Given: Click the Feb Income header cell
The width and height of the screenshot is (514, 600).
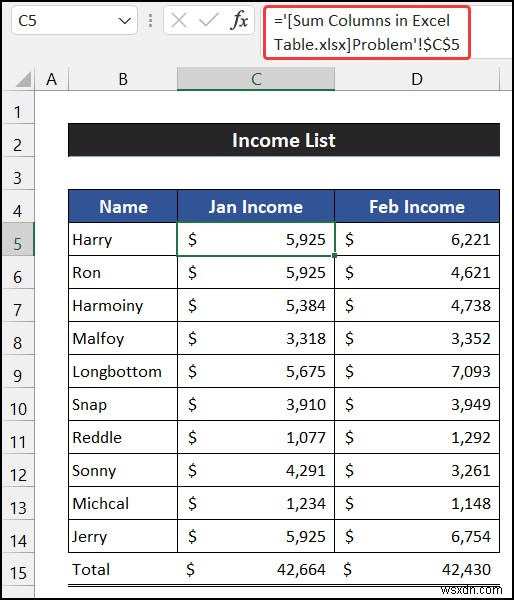Looking at the screenshot, I should [x=417, y=206].
